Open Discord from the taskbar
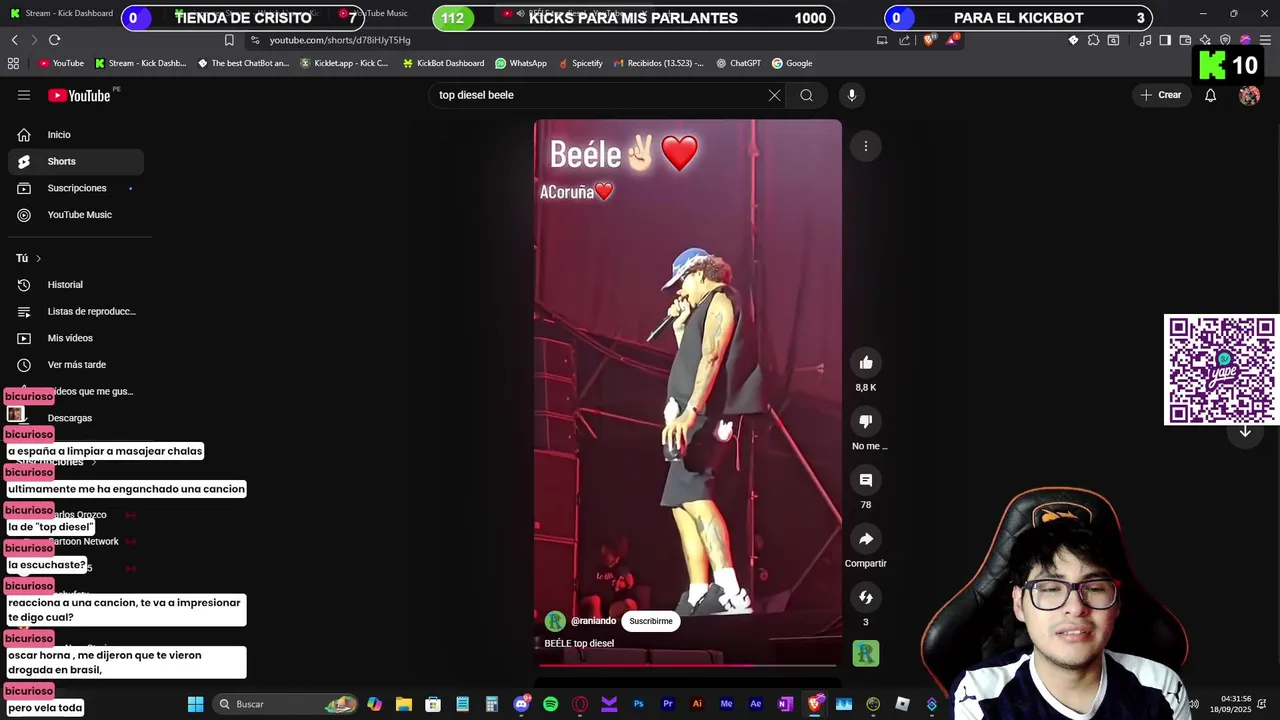 521,704
